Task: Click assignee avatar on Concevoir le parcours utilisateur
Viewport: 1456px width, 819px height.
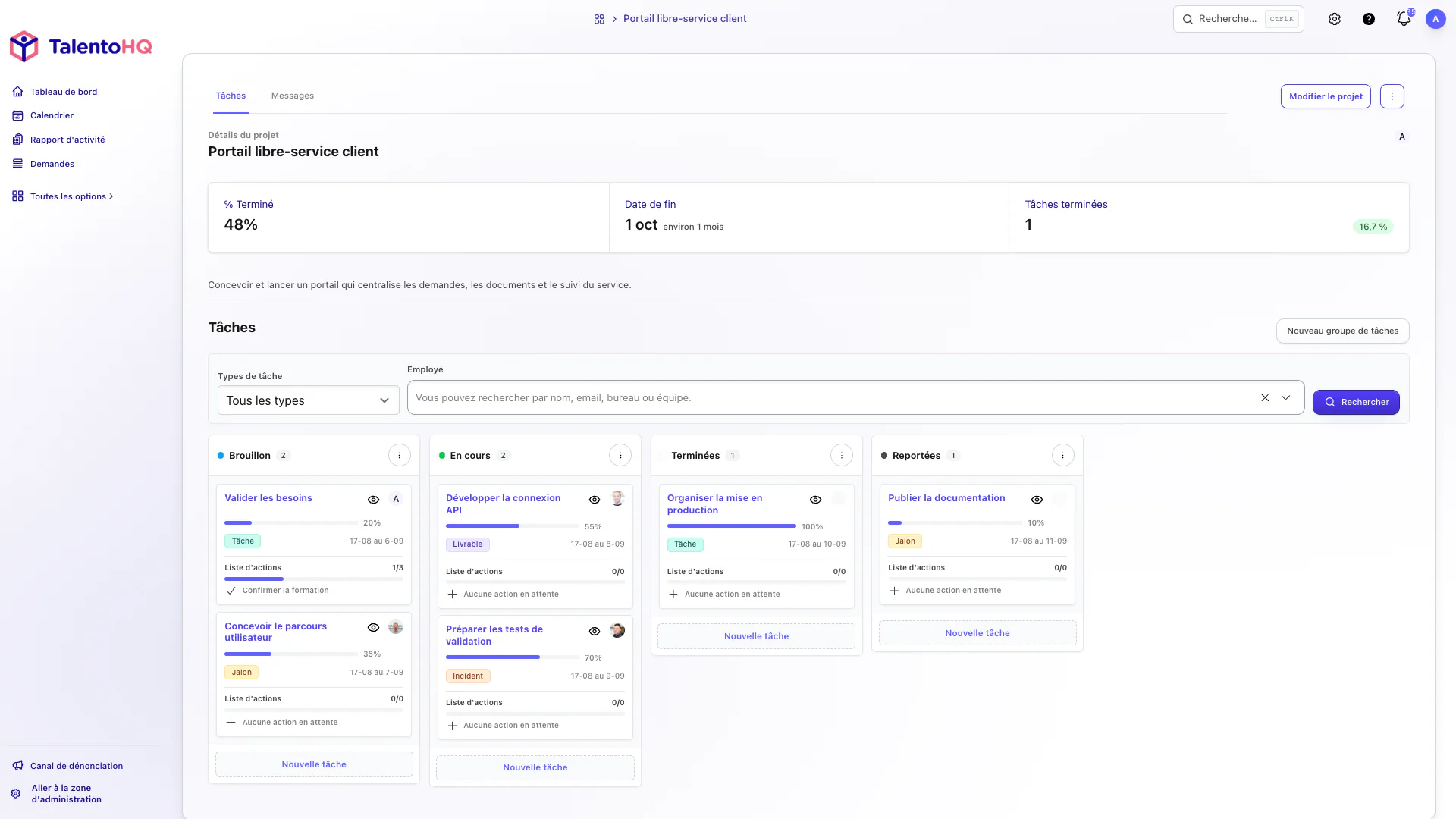Action: point(396,627)
